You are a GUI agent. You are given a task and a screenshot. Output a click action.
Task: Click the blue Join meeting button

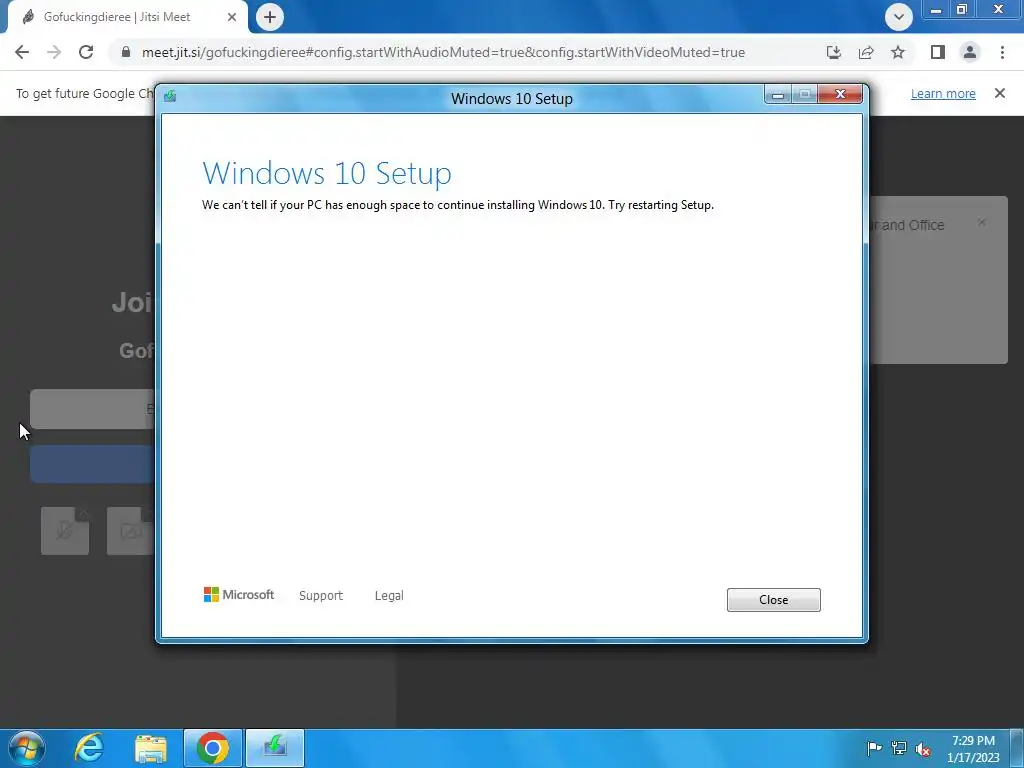[92, 464]
